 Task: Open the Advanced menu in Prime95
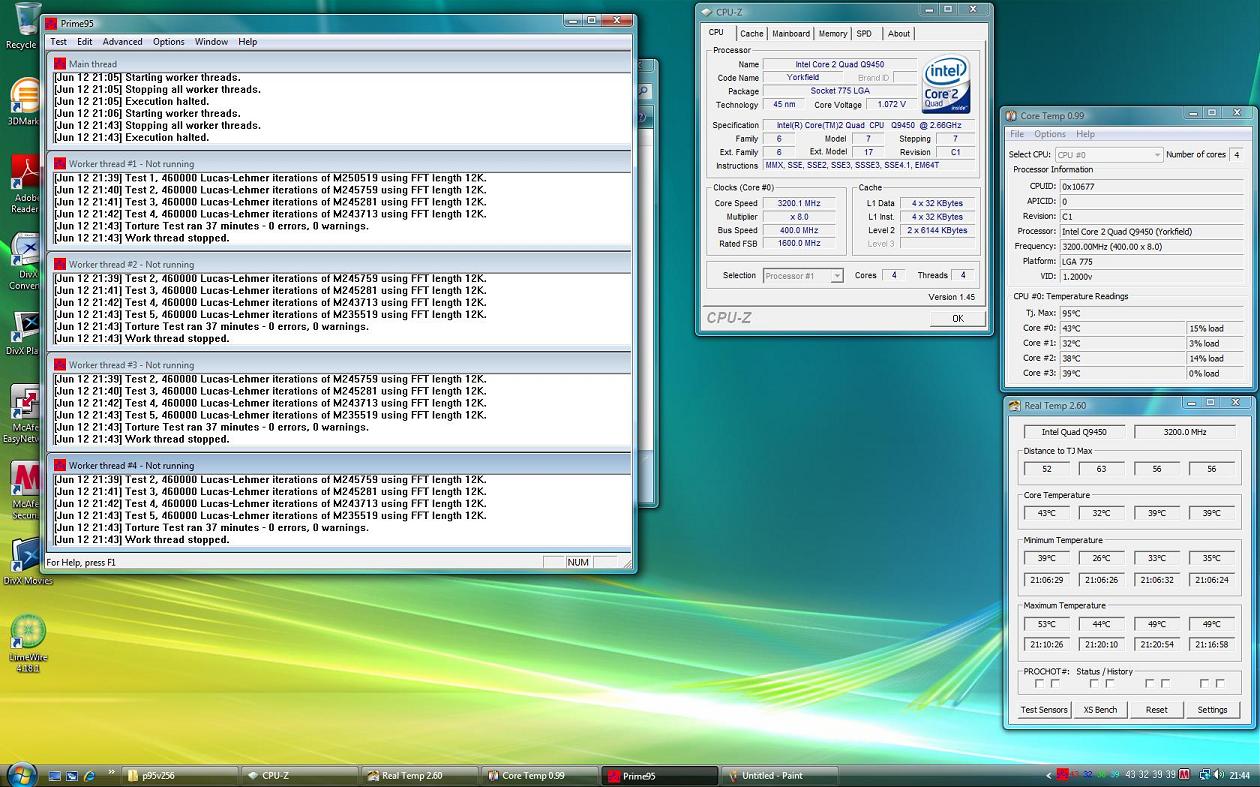pos(122,42)
